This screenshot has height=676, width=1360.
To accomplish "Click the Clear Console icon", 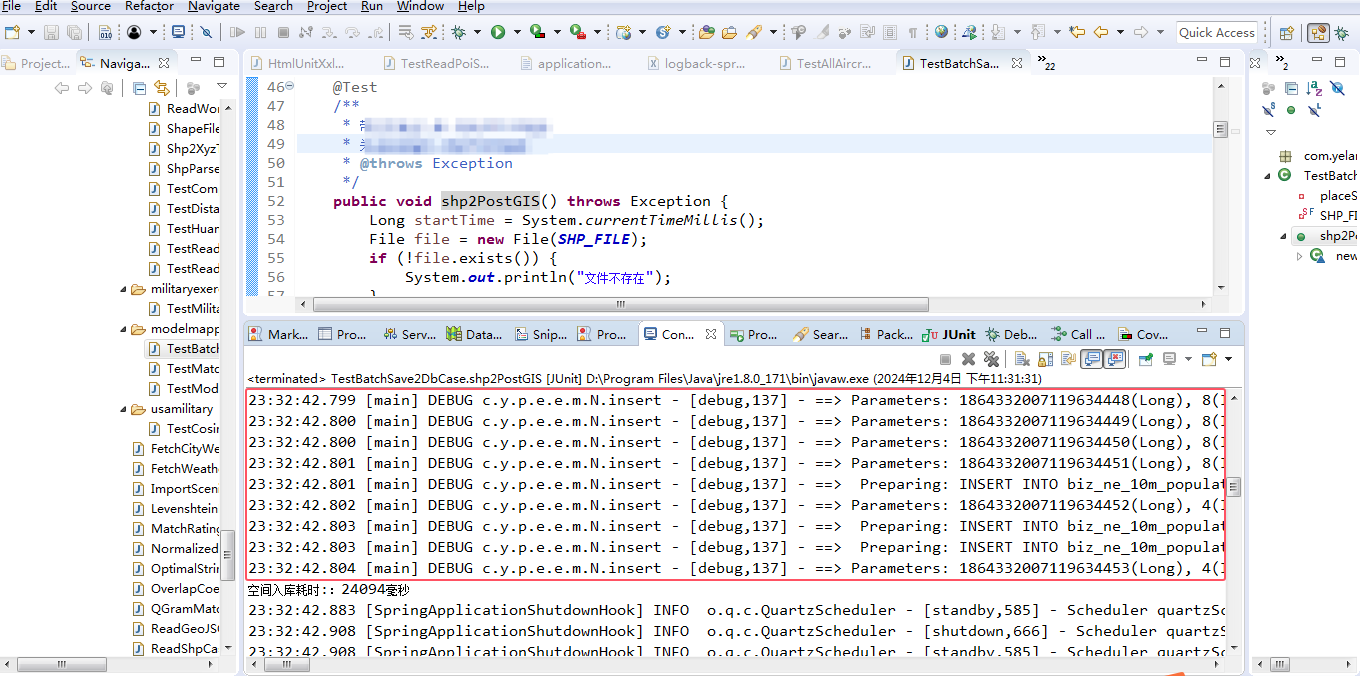I will pyautogui.click(x=1022, y=359).
